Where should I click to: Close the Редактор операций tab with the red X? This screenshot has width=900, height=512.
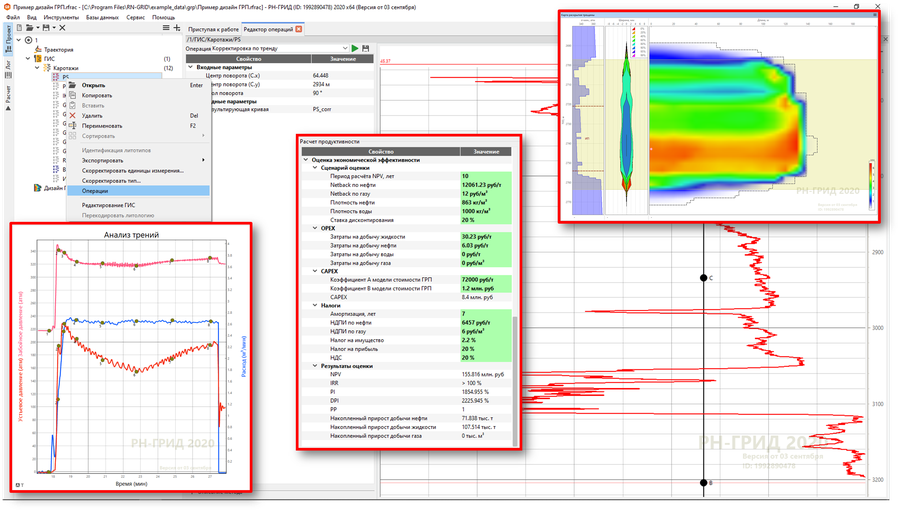tap(298, 29)
